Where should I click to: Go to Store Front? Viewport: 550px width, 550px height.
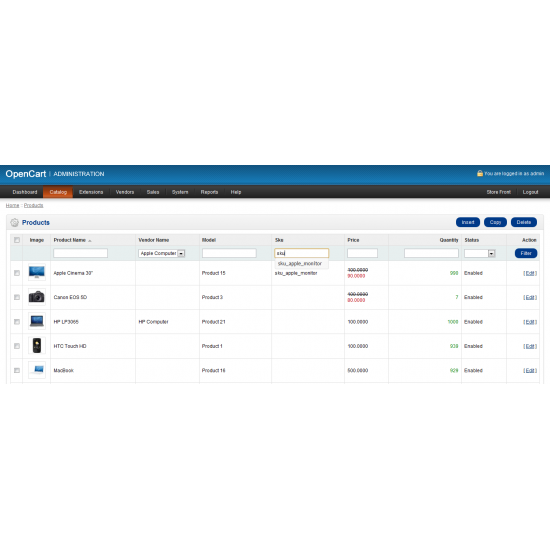click(498, 192)
